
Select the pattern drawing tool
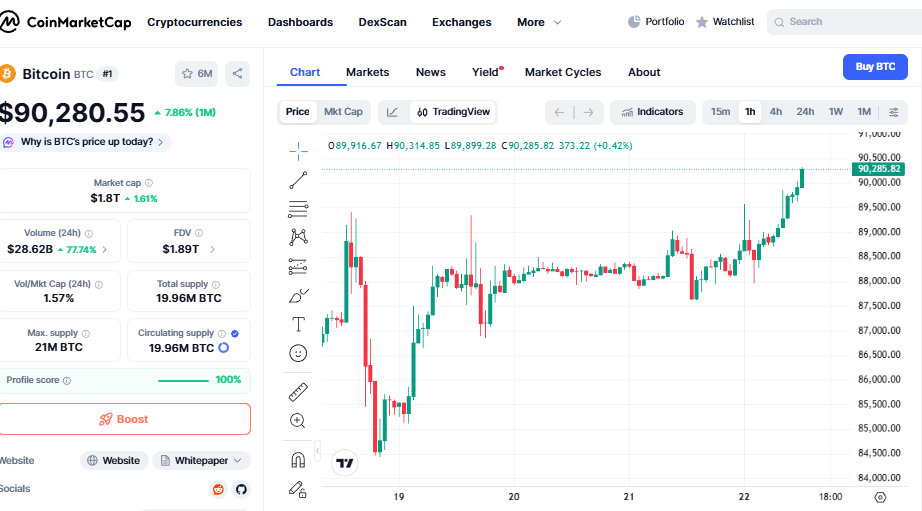[298, 237]
